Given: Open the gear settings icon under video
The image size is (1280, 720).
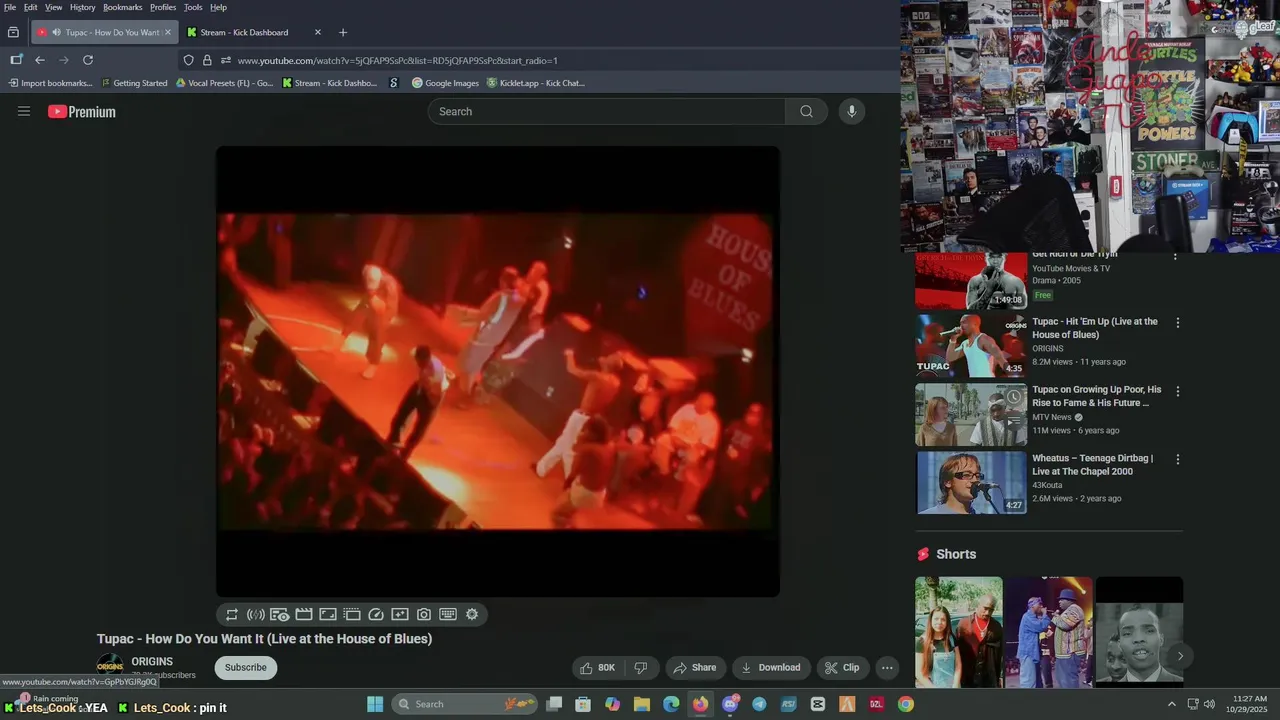Looking at the screenshot, I should click(x=472, y=615).
